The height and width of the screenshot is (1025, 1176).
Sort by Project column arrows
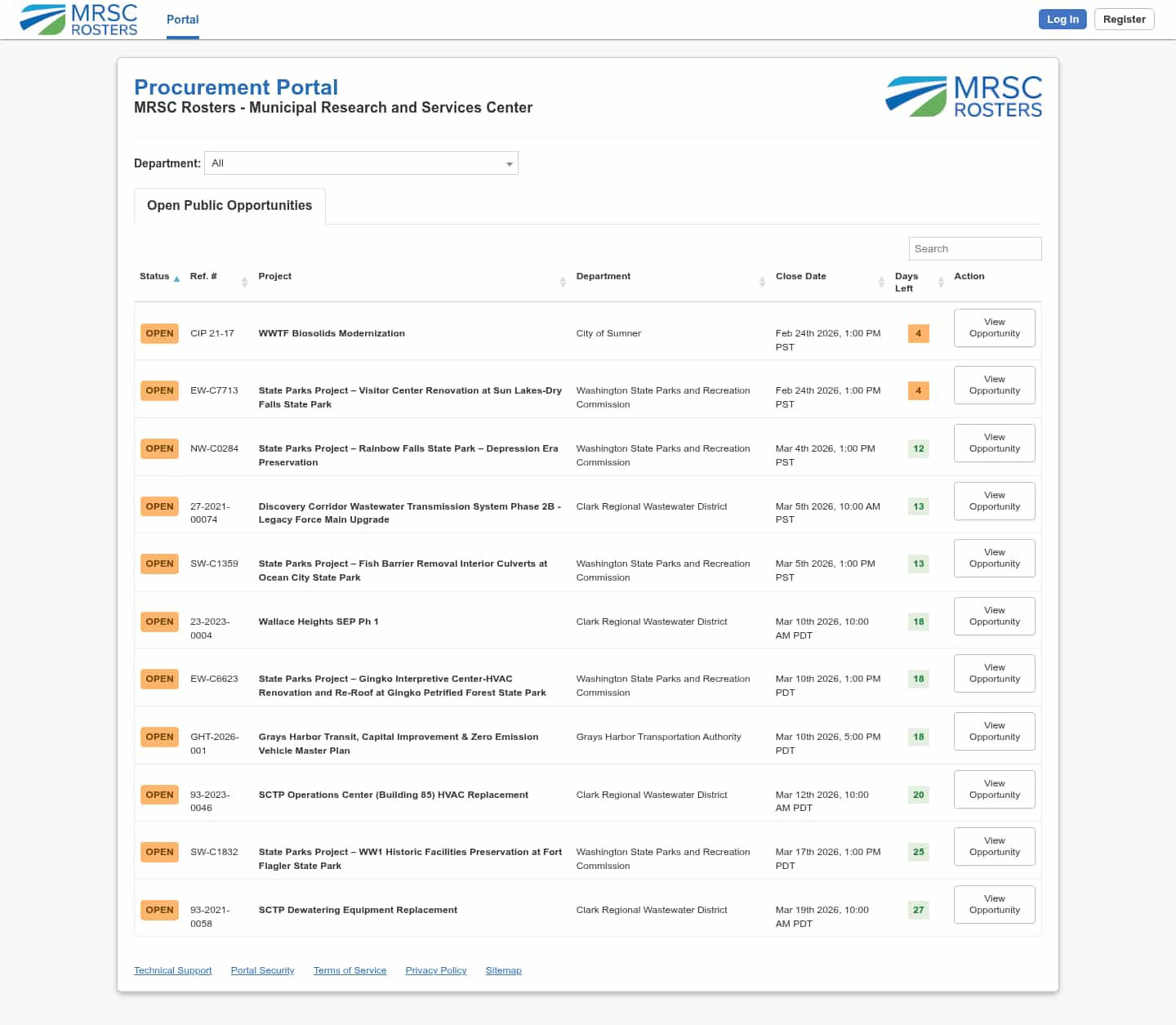pyautogui.click(x=563, y=282)
